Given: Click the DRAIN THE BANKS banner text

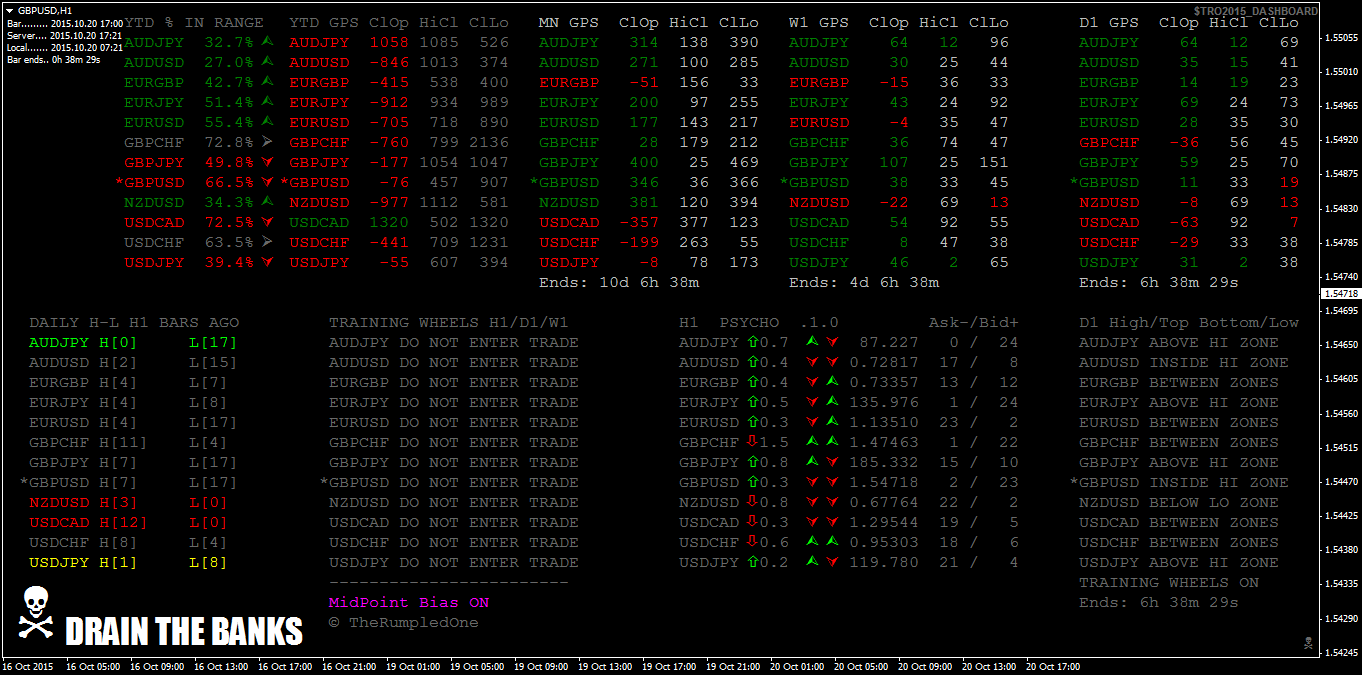Looking at the screenshot, I should pos(183,632).
